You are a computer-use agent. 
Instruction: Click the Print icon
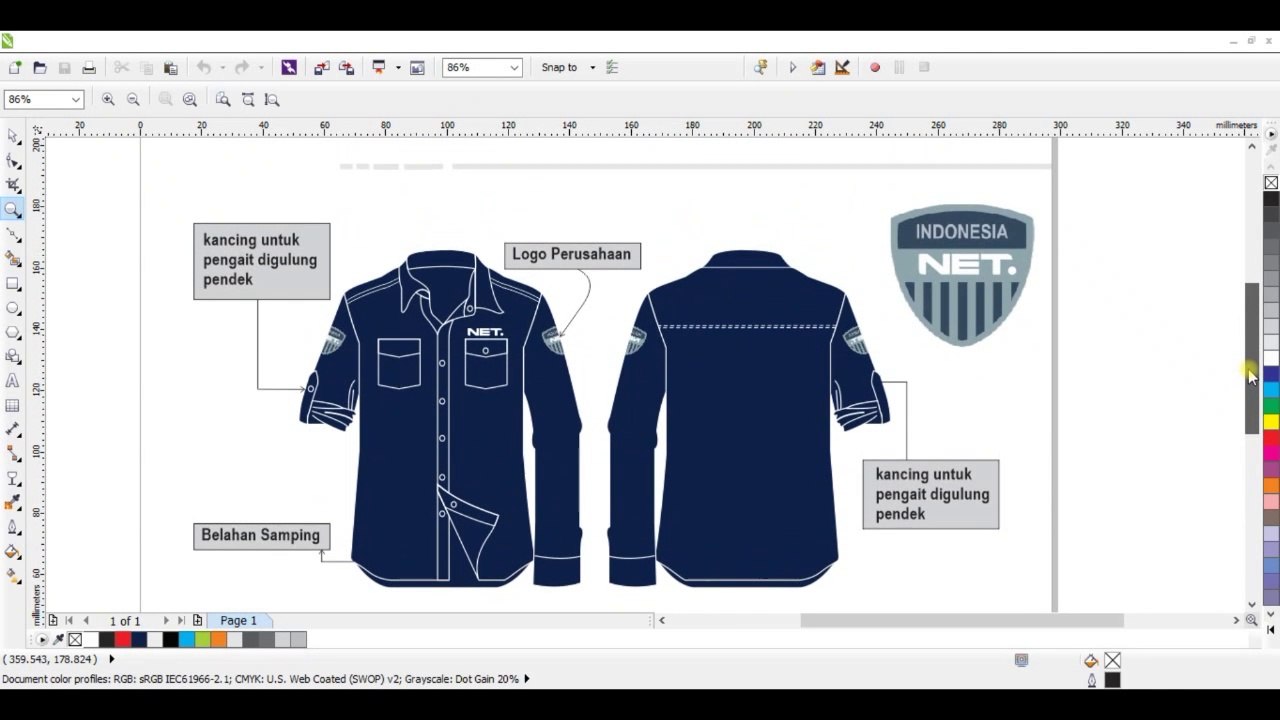[89, 67]
